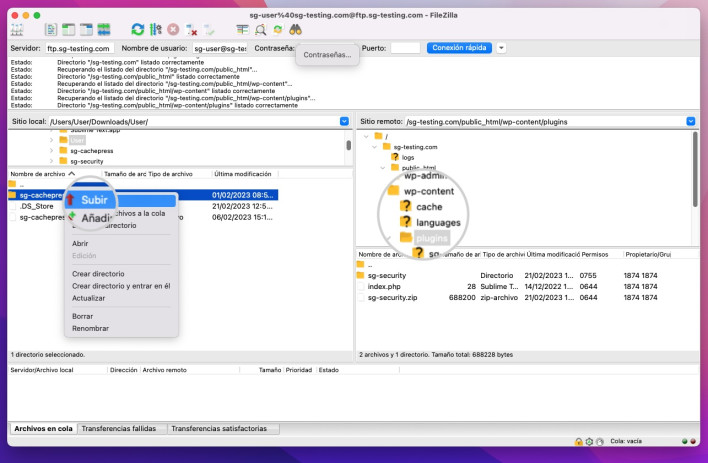
Task: Click the Conexión rápida button
Action: (x=459, y=48)
